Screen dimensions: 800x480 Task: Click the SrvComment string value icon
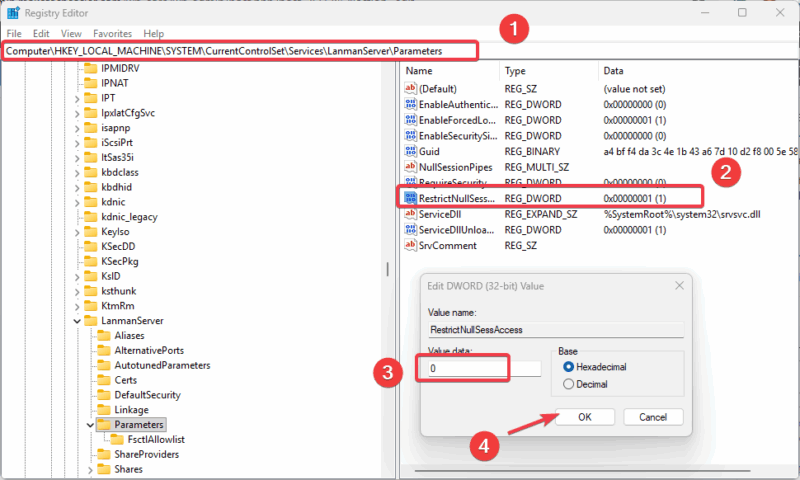tap(410, 245)
